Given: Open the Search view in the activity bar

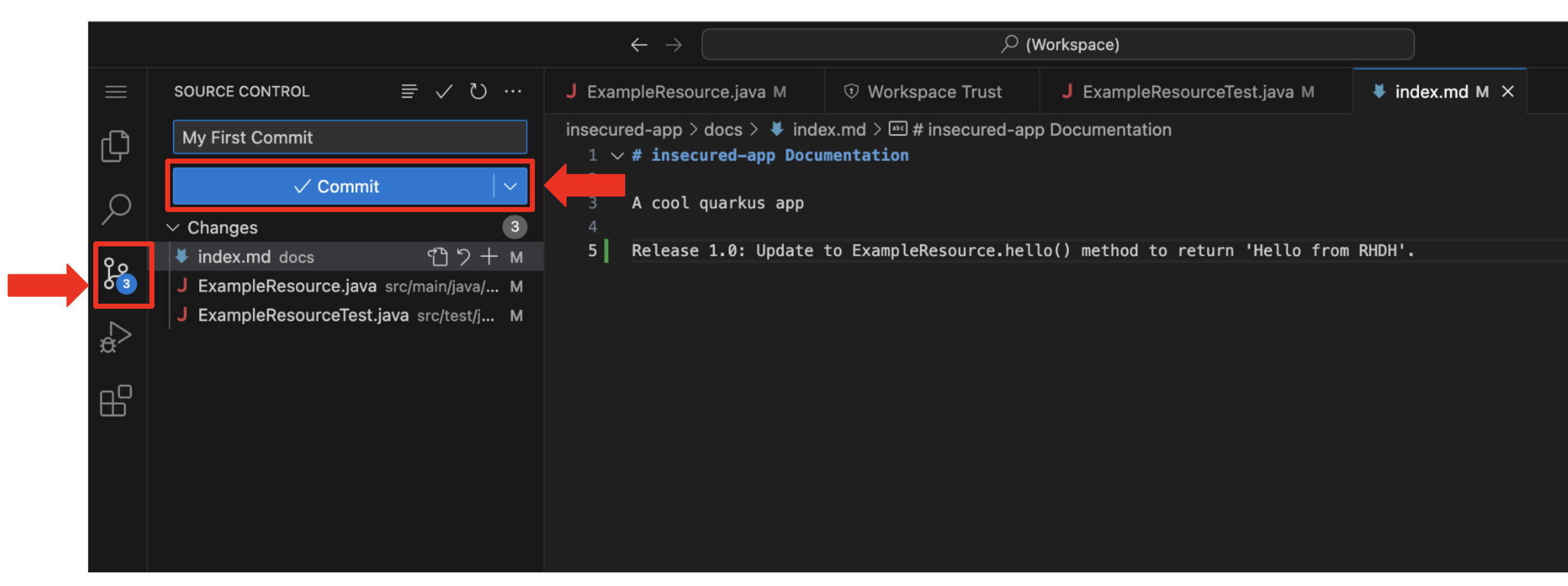Looking at the screenshot, I should (x=115, y=209).
